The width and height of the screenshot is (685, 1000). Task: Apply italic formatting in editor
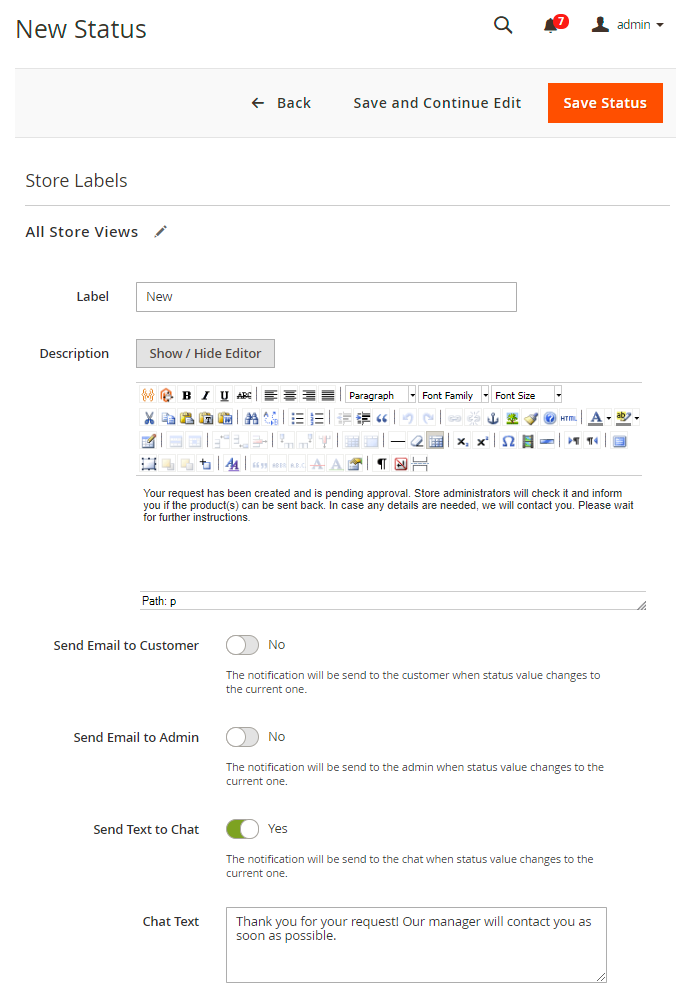[205, 395]
